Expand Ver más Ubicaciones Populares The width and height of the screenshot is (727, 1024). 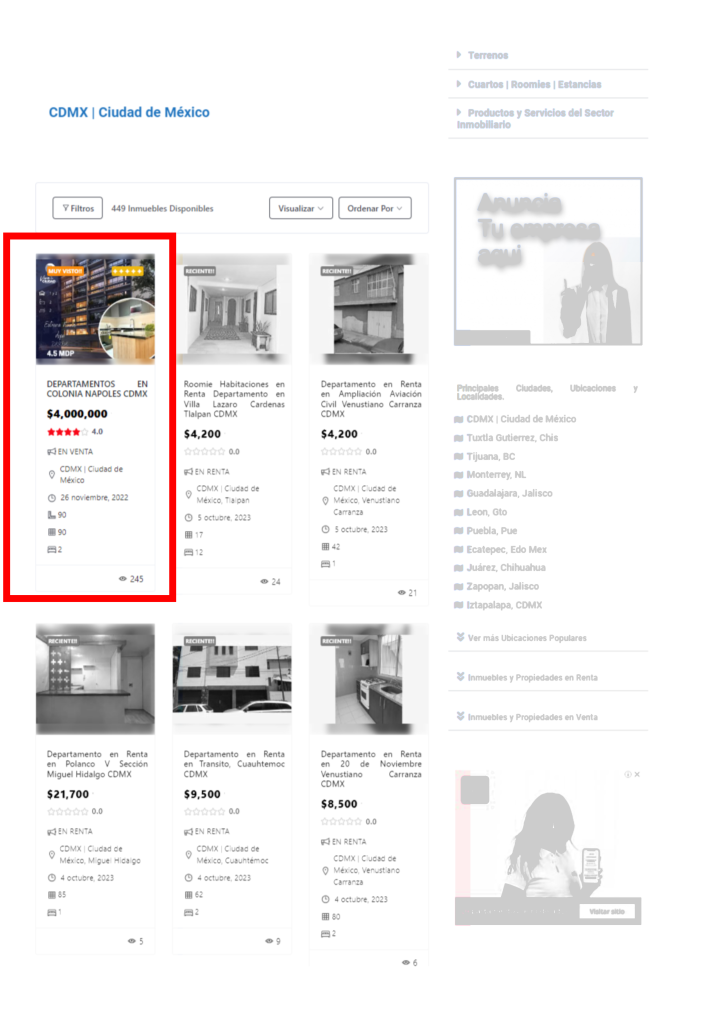(x=527, y=638)
